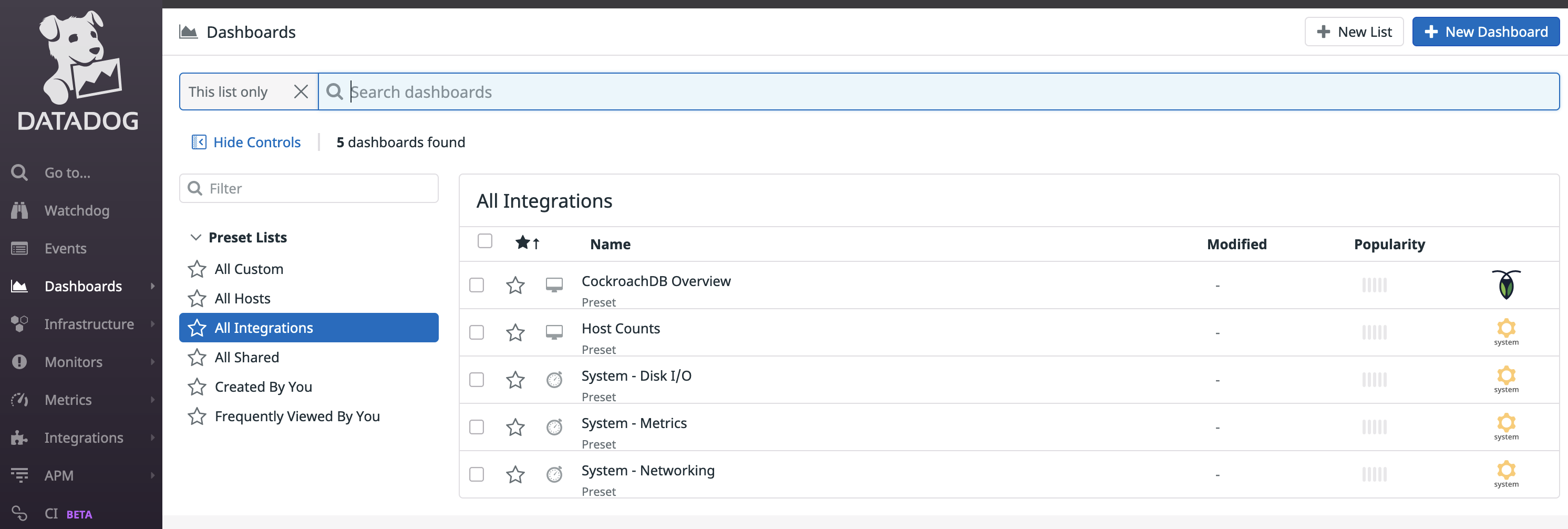Click the Integrations icon in the sidebar
The height and width of the screenshot is (529, 1568).
tap(20, 437)
